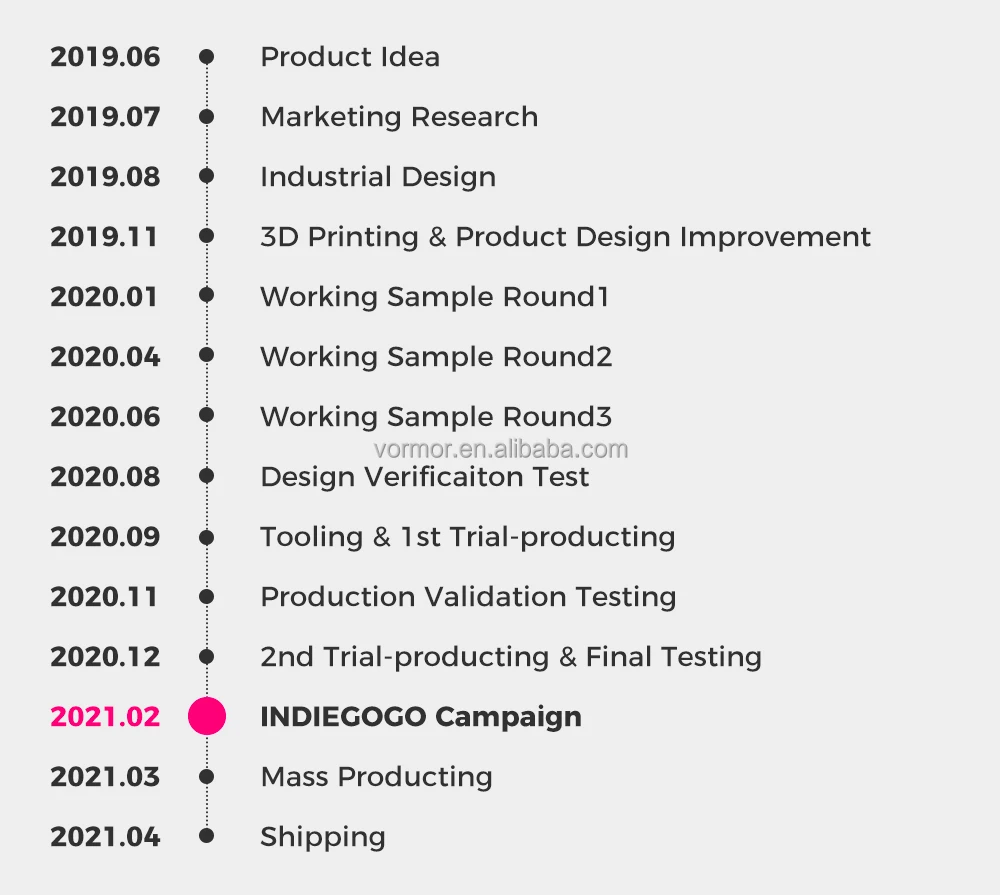Select the 2nd Trial-producting & Final Testing entry
The height and width of the screenshot is (895, 1000).
(510, 657)
